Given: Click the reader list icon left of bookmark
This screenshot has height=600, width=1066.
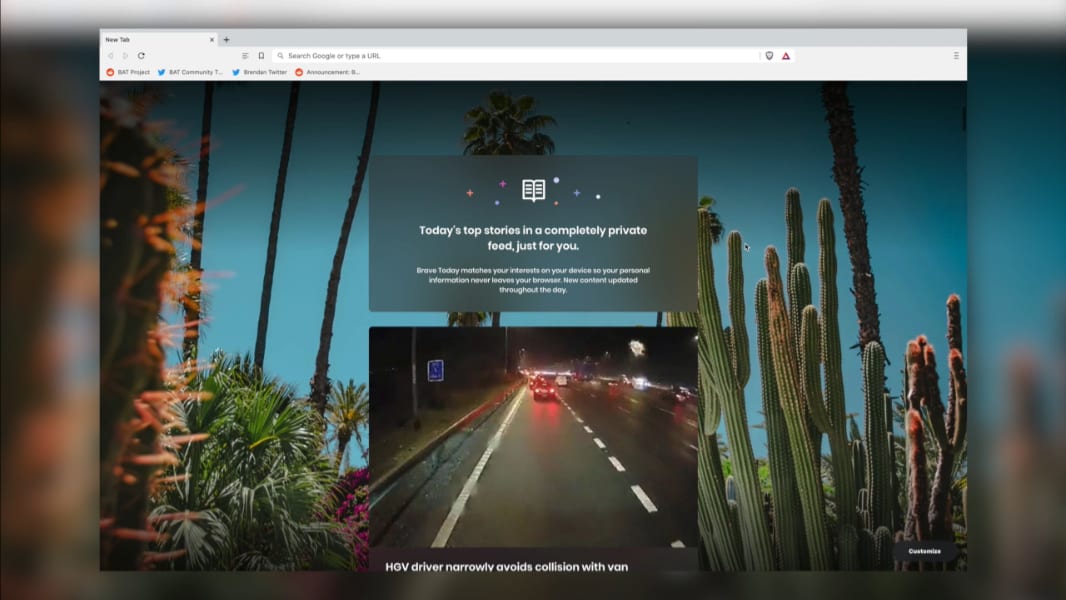Looking at the screenshot, I should pyautogui.click(x=246, y=56).
